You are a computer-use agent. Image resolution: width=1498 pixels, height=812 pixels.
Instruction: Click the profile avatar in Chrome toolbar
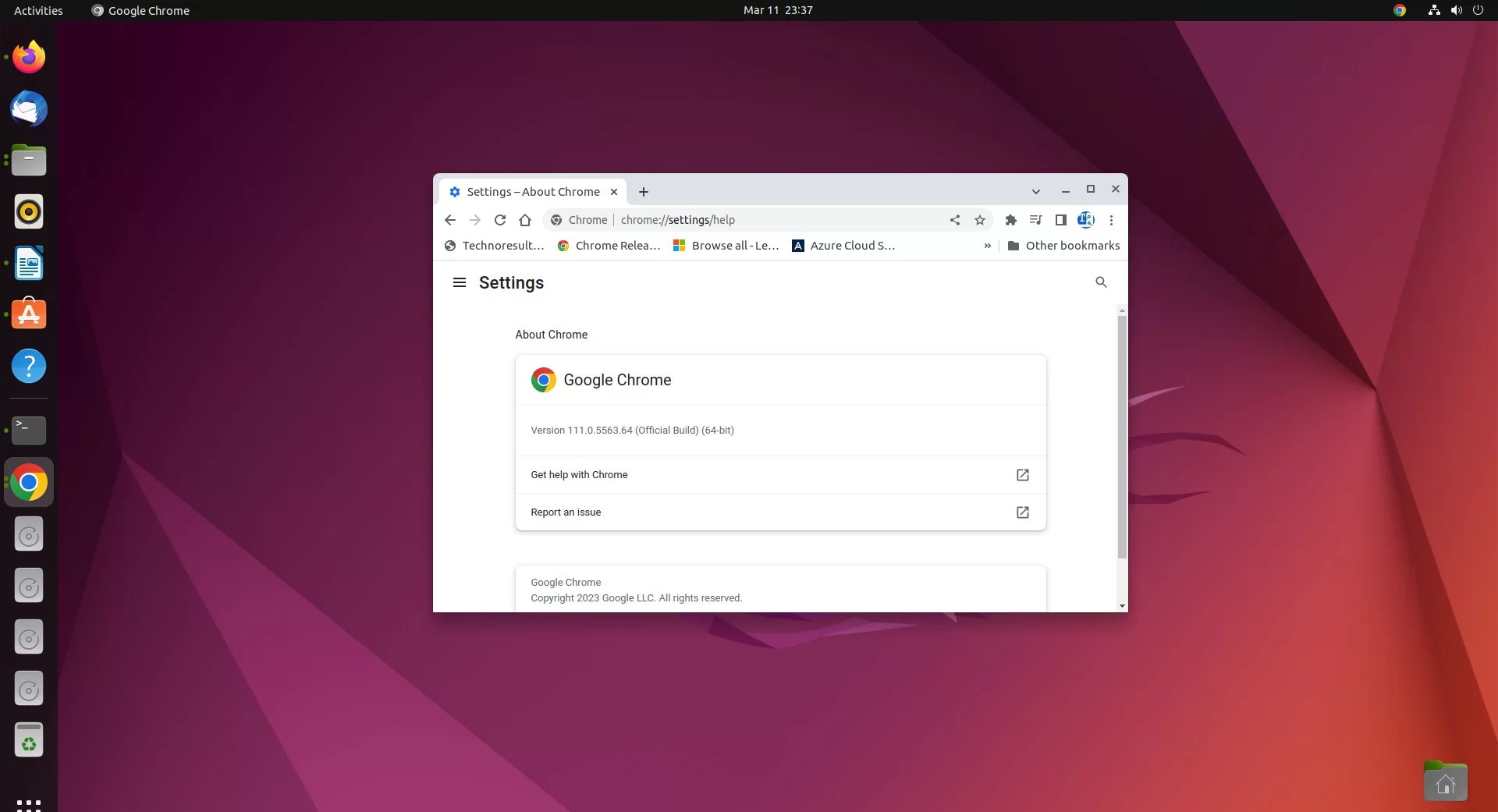[1086, 220]
